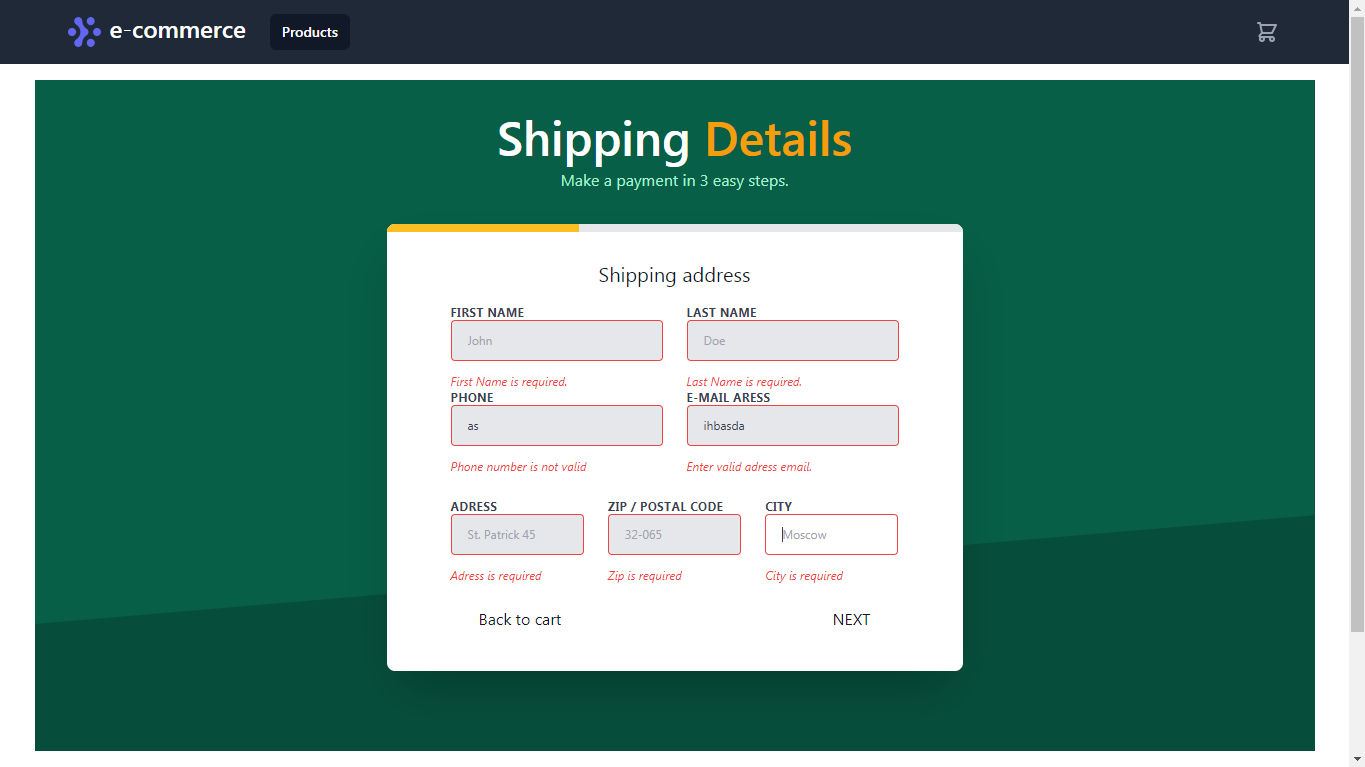Click the ADRESS field showing St. Patrick 45

pyautogui.click(x=517, y=534)
